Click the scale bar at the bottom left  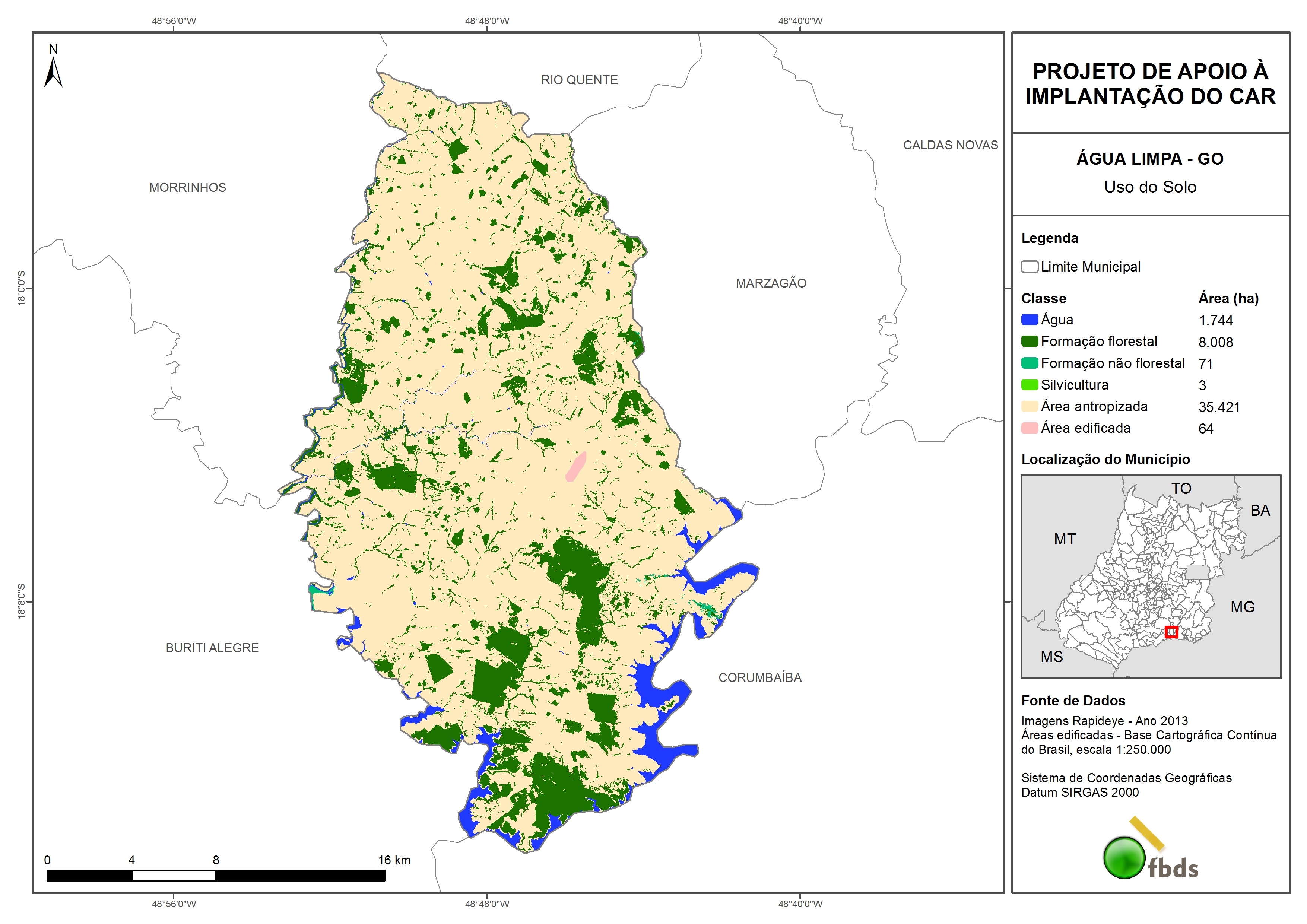pyautogui.click(x=216, y=876)
